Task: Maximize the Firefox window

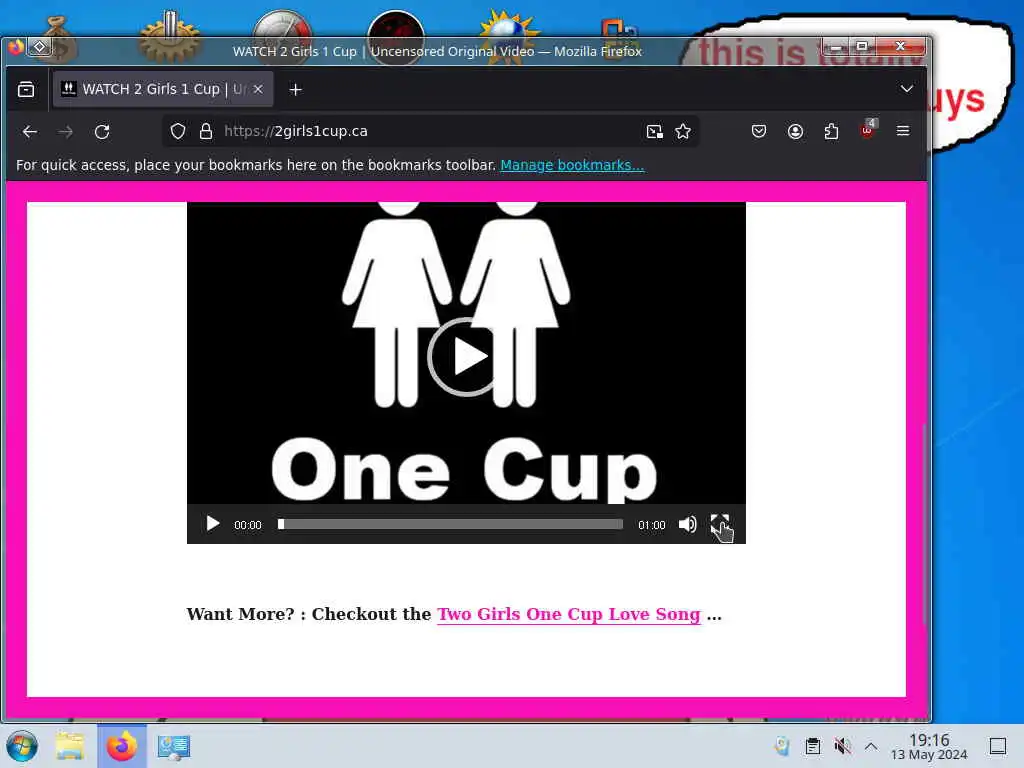Action: [x=861, y=46]
